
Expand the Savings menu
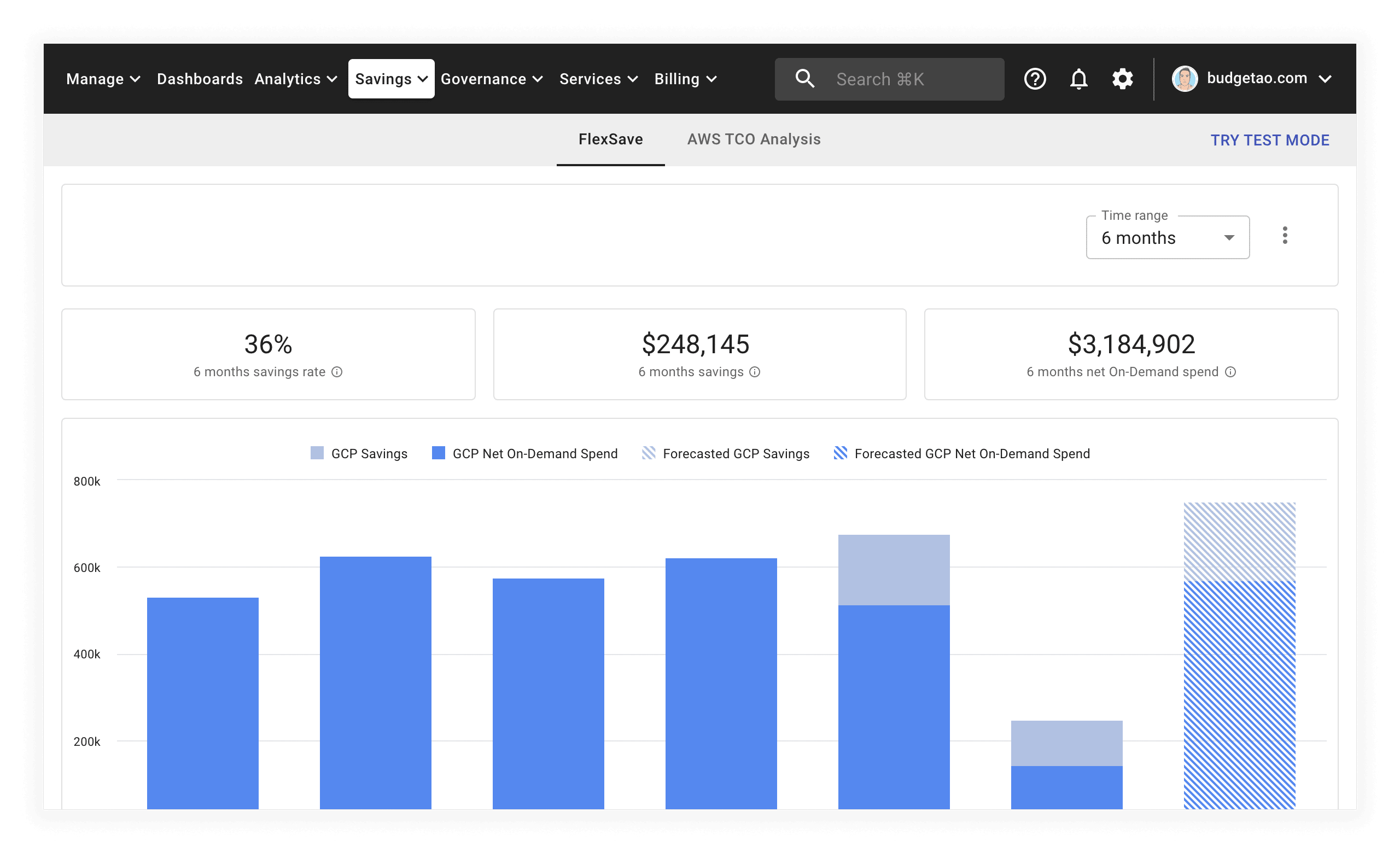tap(391, 79)
